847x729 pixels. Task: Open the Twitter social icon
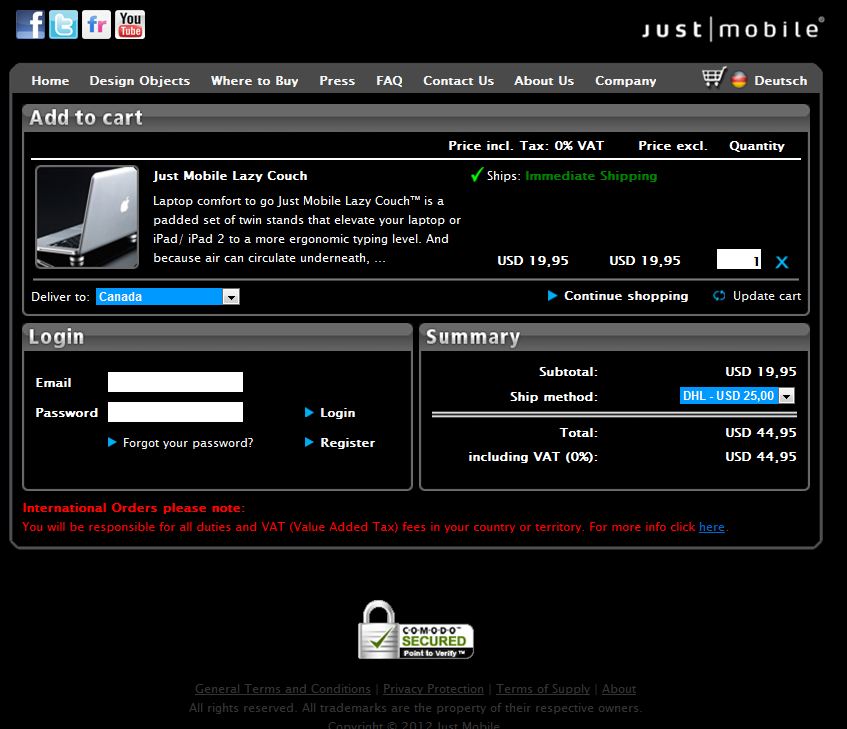(63, 24)
